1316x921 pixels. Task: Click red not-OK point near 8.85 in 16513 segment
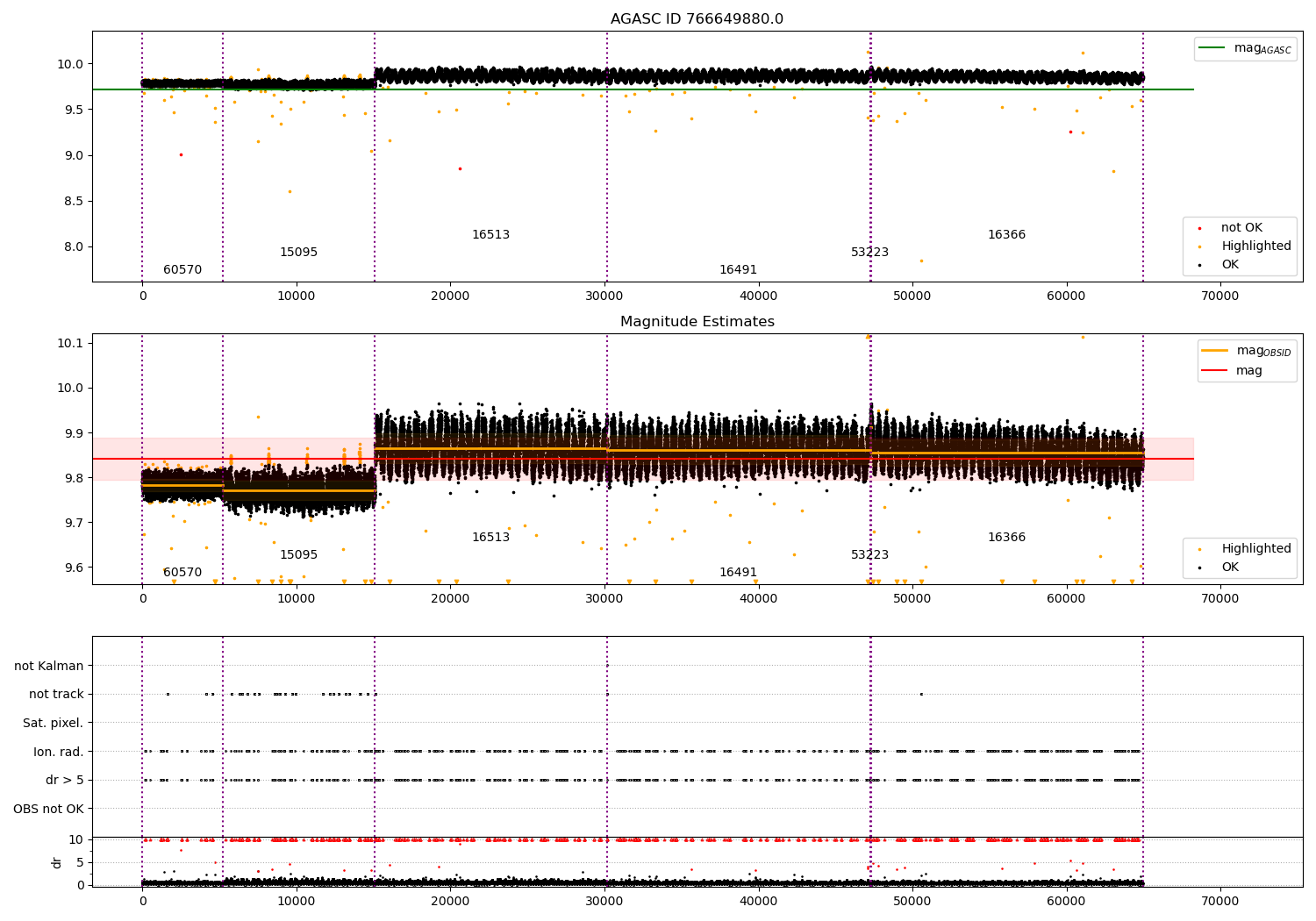460,168
